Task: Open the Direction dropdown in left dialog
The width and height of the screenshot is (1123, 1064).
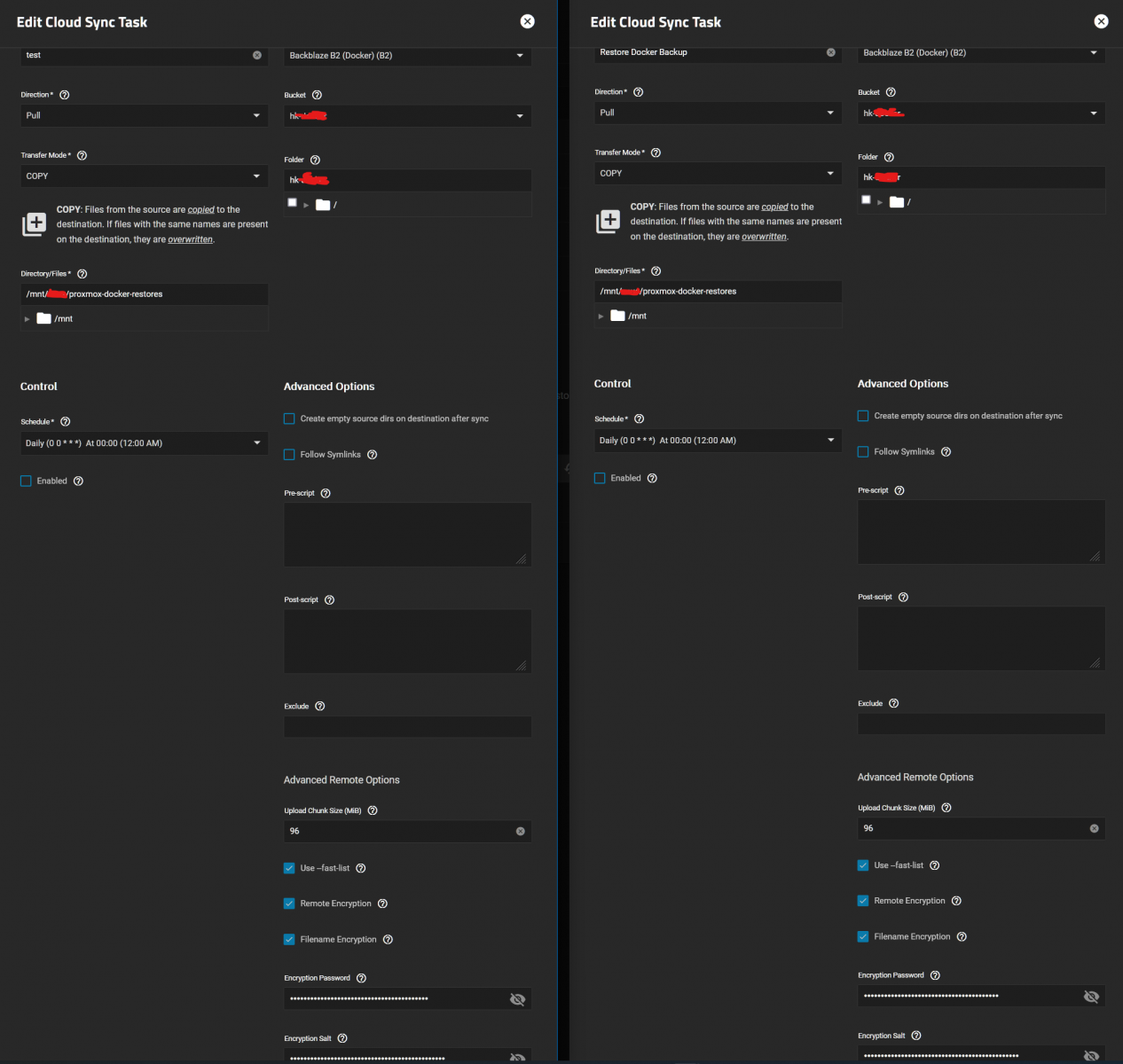Action: [145, 115]
